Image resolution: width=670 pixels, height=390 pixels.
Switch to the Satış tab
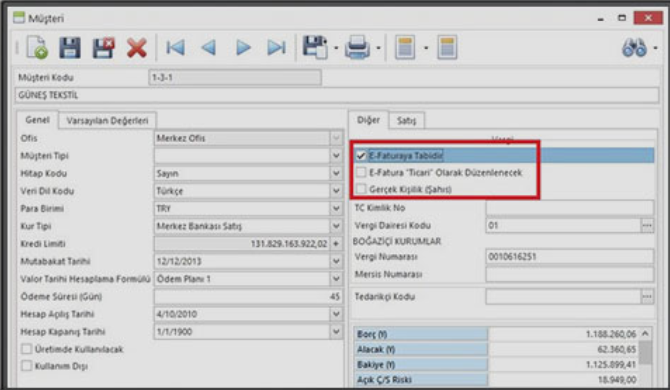[406, 121]
